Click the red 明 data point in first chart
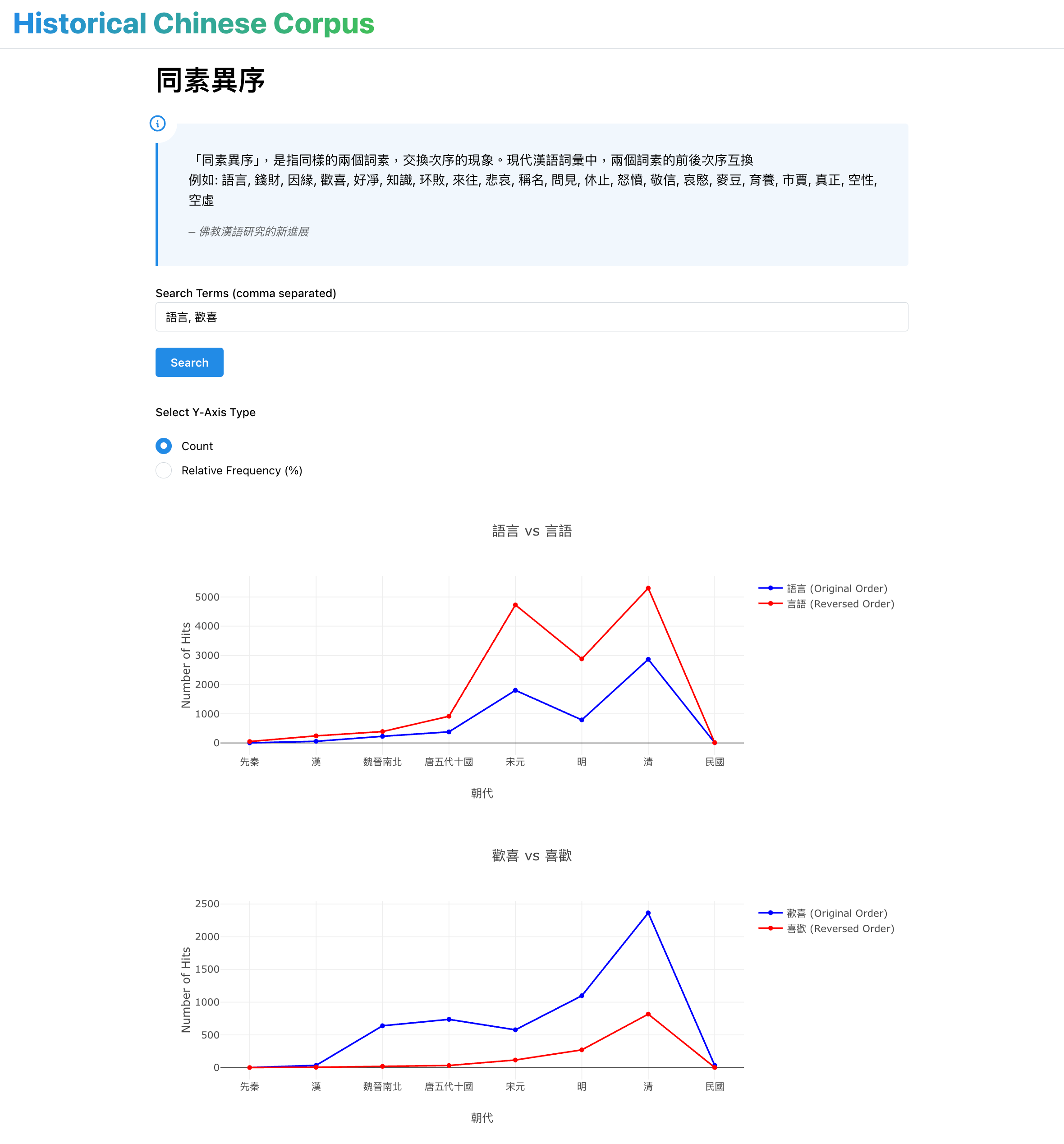The image size is (1064, 1144). click(x=582, y=659)
